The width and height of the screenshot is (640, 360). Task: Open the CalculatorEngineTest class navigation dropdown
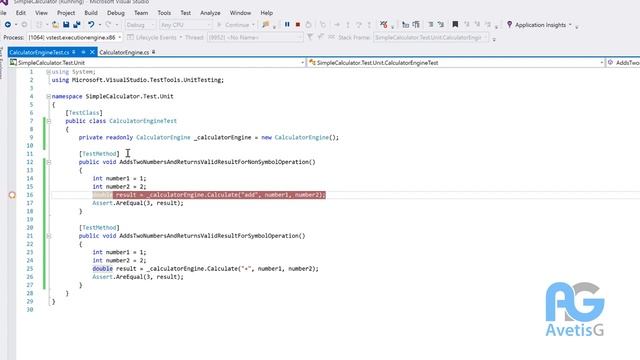(x=456, y=62)
